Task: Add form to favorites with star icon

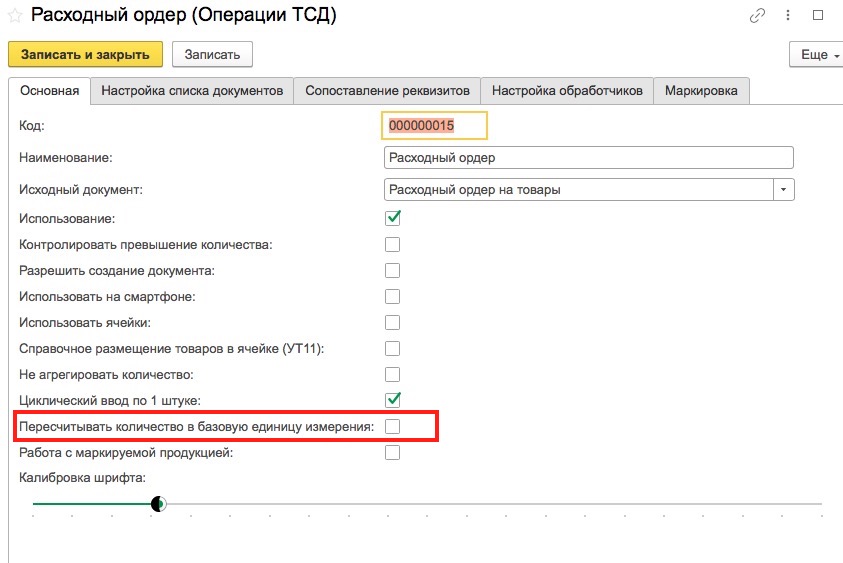Action: click(x=15, y=16)
